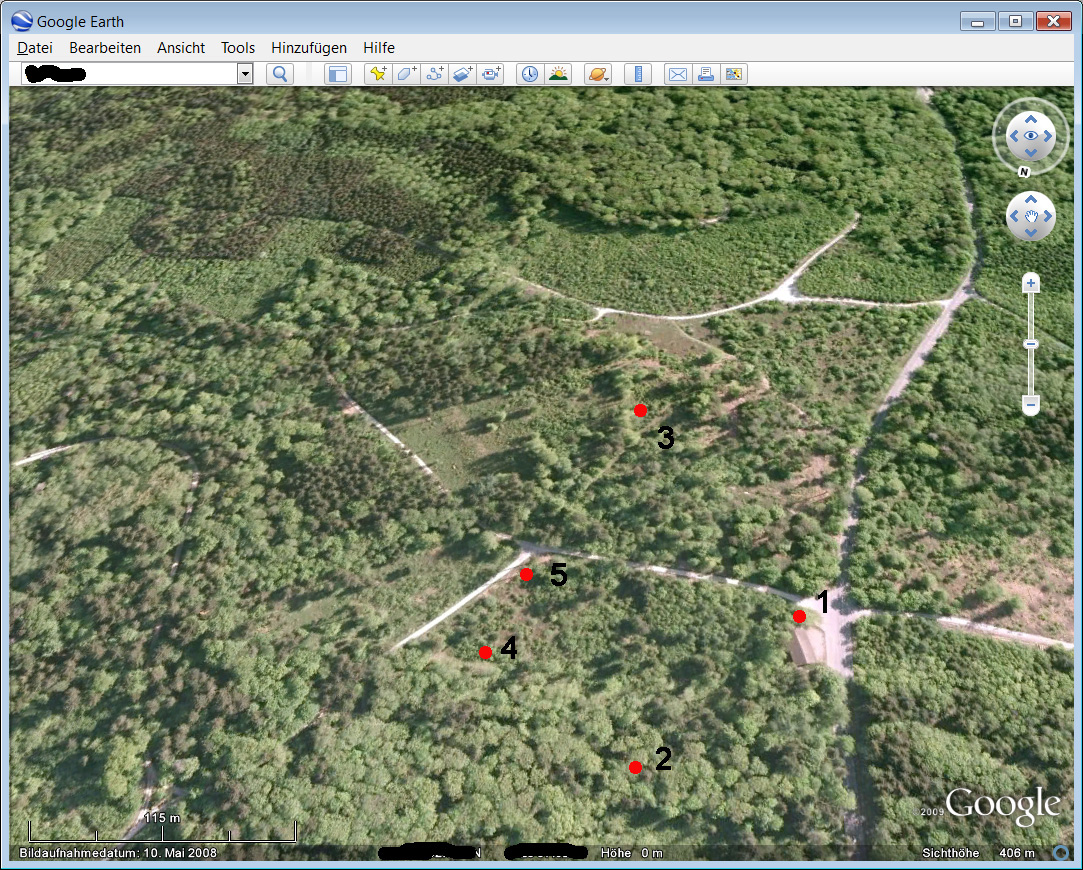Click the zoom in plus button
This screenshot has height=870, width=1083.
[1031, 284]
